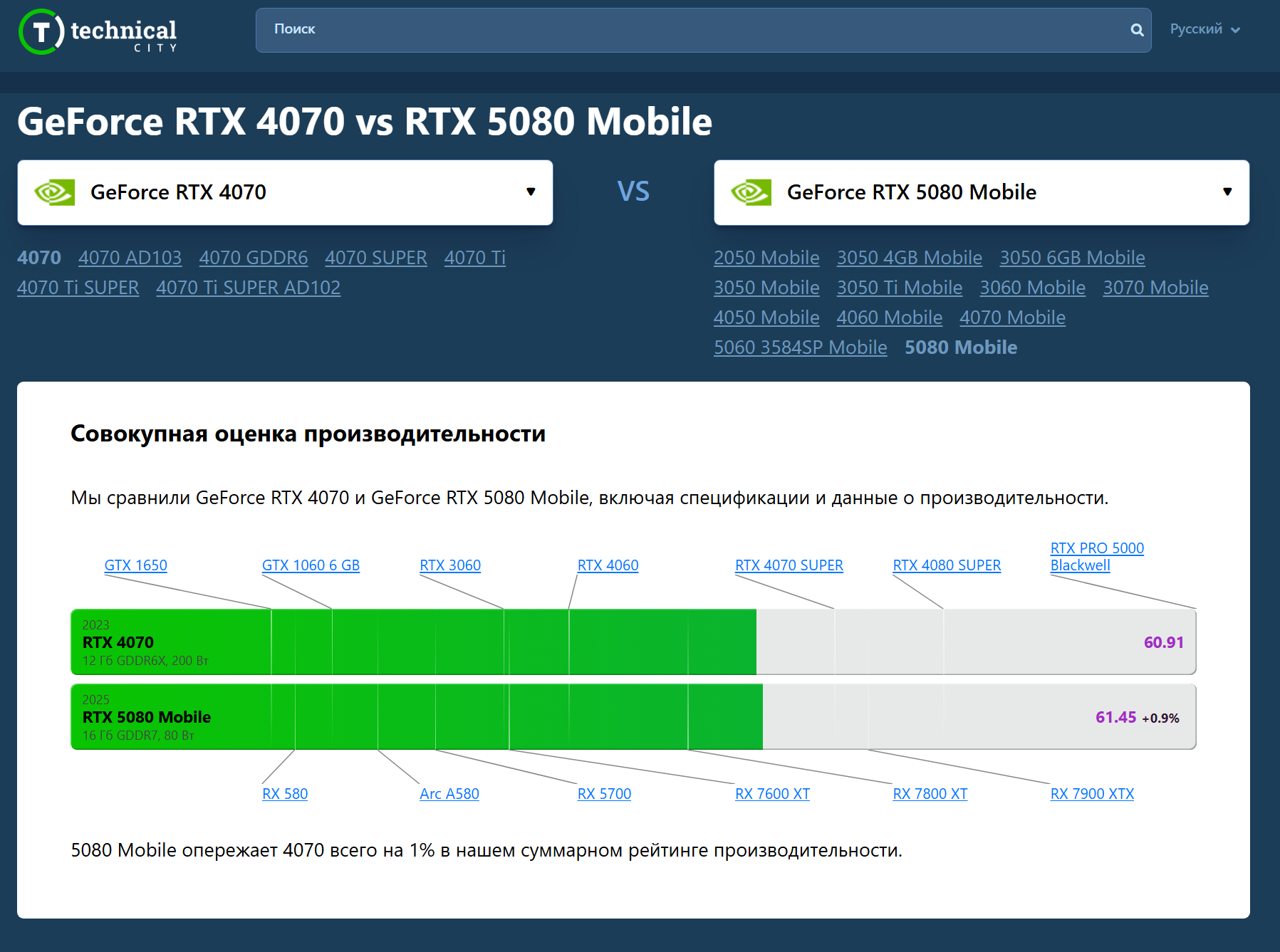Open the RTX PRO 5000 Blackwell link

click(1097, 557)
